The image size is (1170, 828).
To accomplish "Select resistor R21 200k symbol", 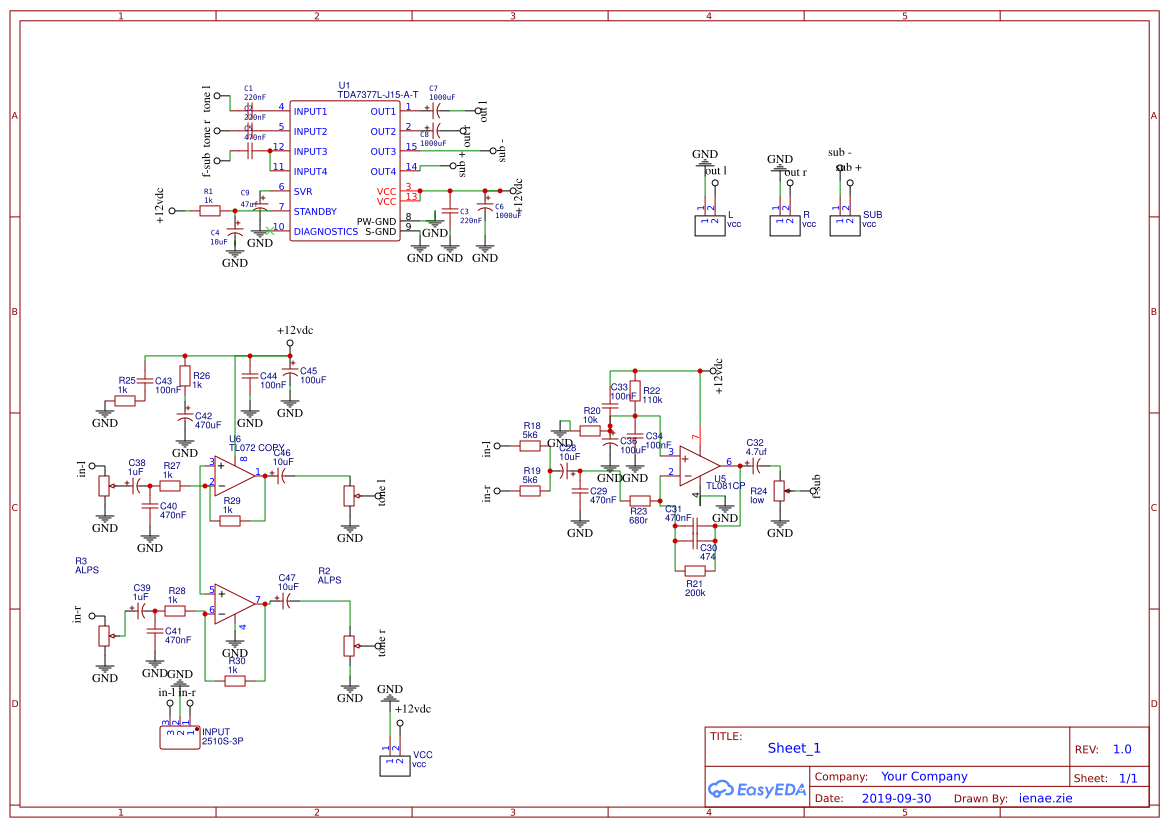I will 695,571.
